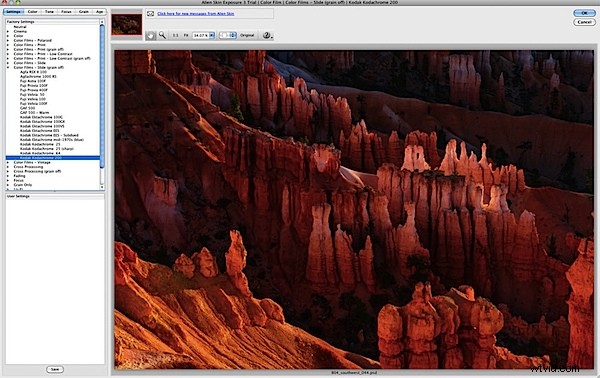600x378 pixels.
Task: Open the zoom percentage dropdown
Action: click(x=212, y=35)
